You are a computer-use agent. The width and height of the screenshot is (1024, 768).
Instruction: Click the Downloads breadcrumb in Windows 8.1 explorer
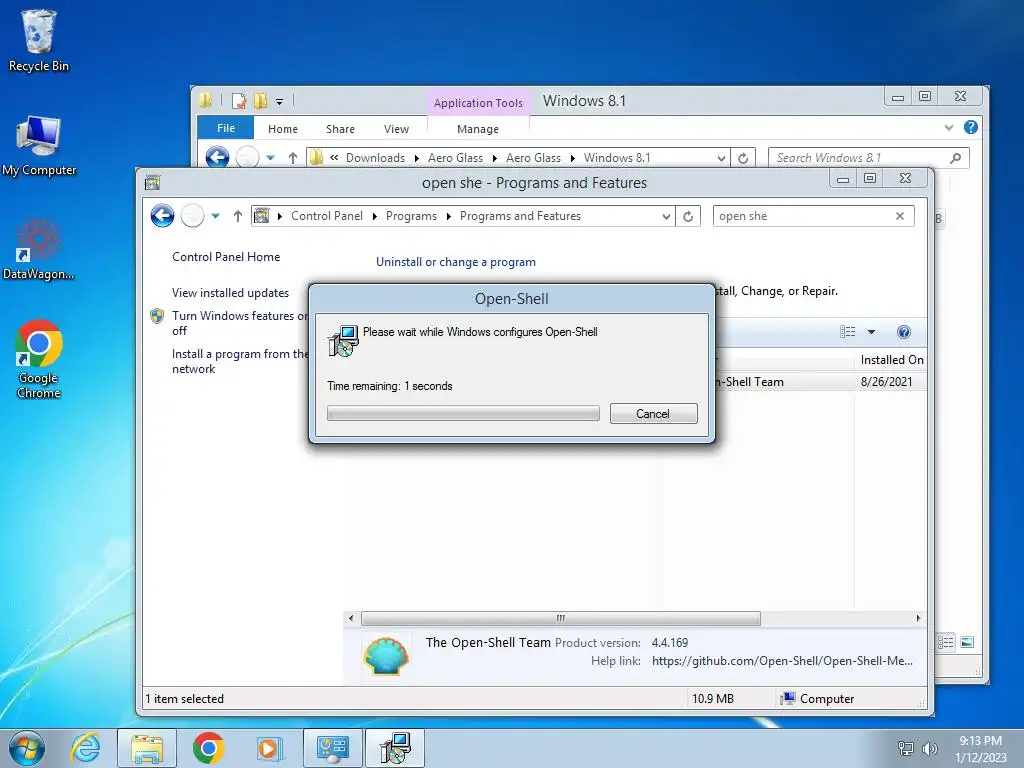pyautogui.click(x=376, y=158)
